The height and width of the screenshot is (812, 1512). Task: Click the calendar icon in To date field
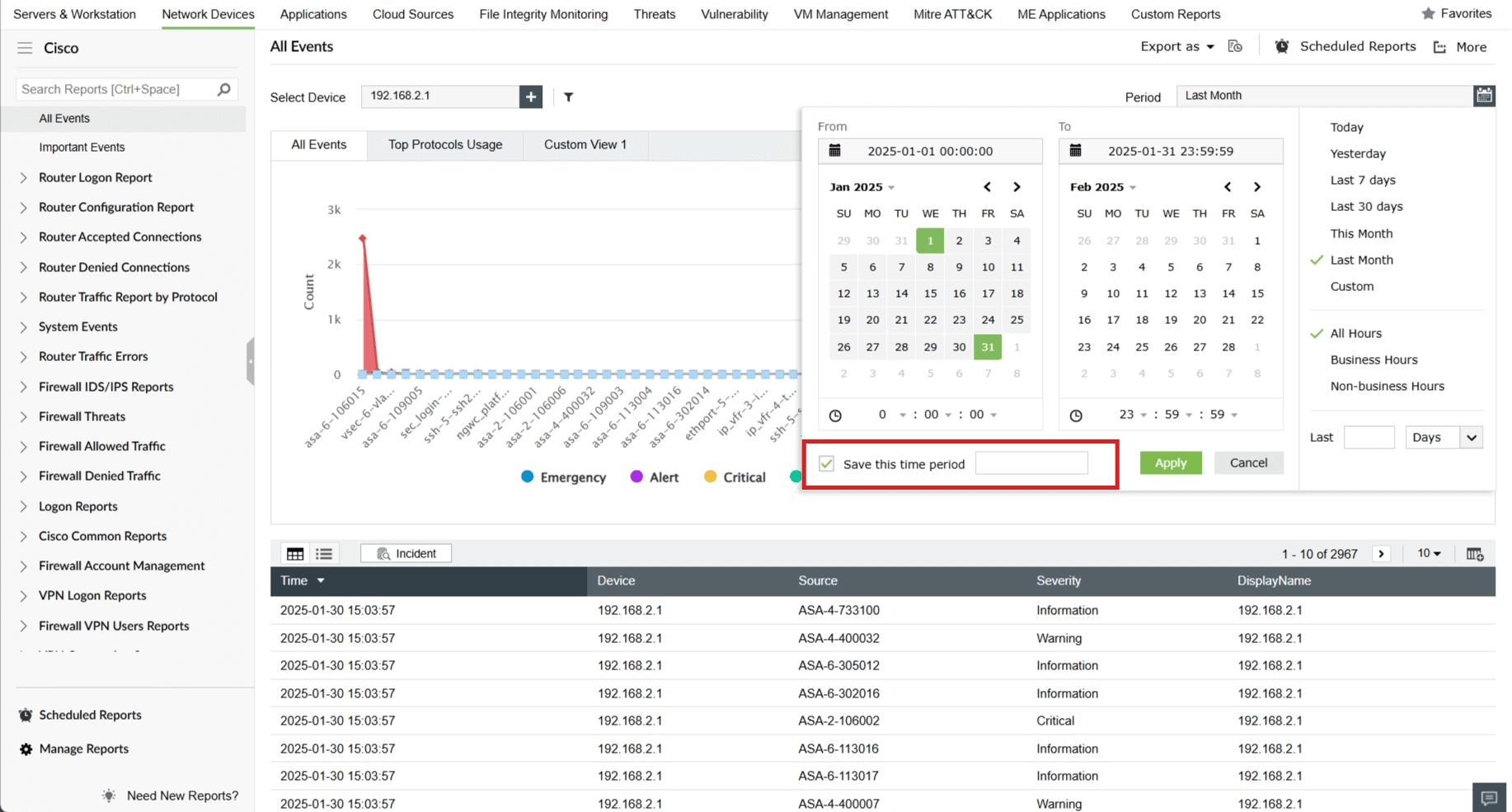pyautogui.click(x=1075, y=151)
